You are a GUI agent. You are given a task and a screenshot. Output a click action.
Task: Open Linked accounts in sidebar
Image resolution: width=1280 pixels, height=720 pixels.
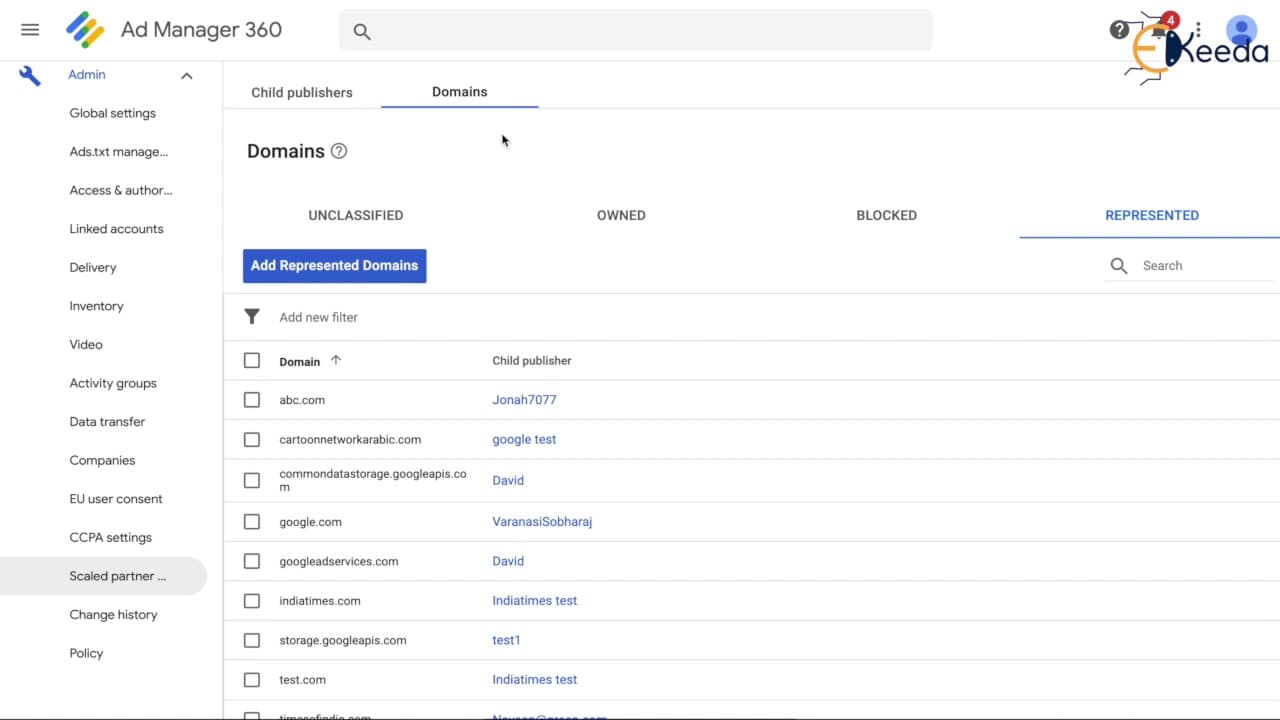(x=116, y=229)
